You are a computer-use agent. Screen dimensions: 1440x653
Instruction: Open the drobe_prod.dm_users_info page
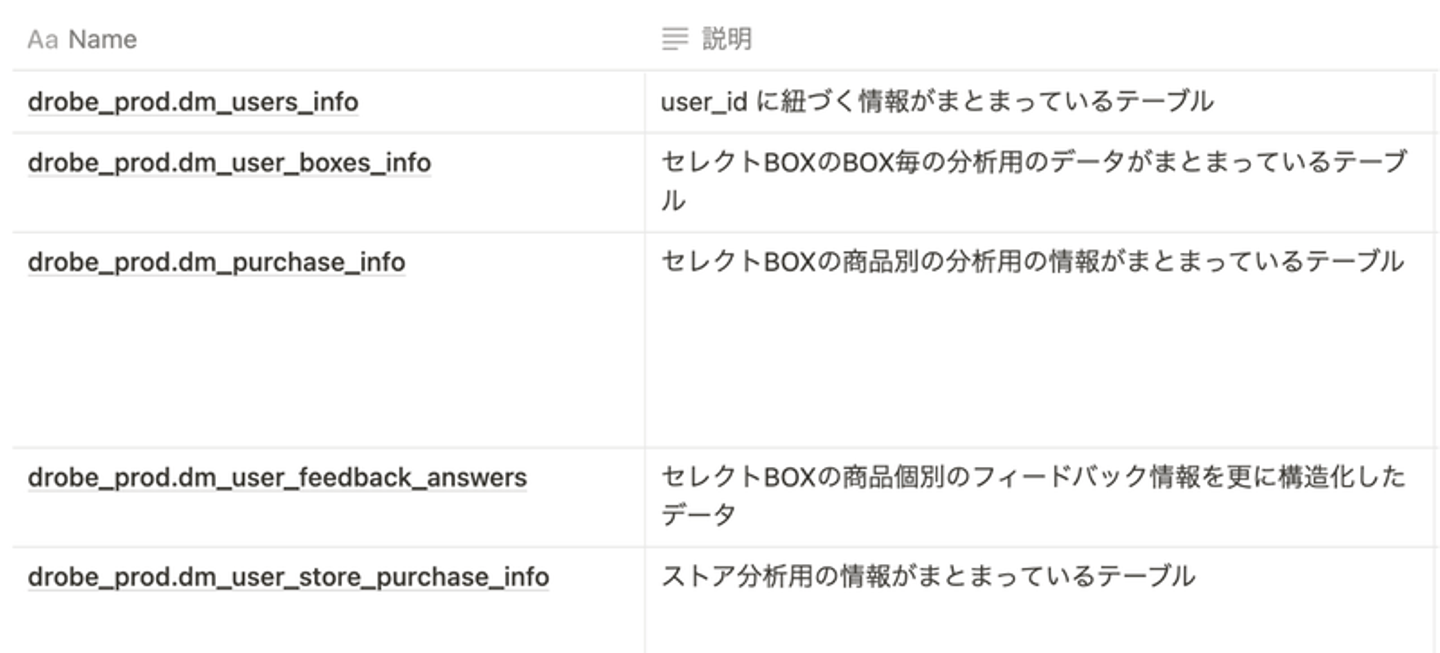click(x=193, y=102)
